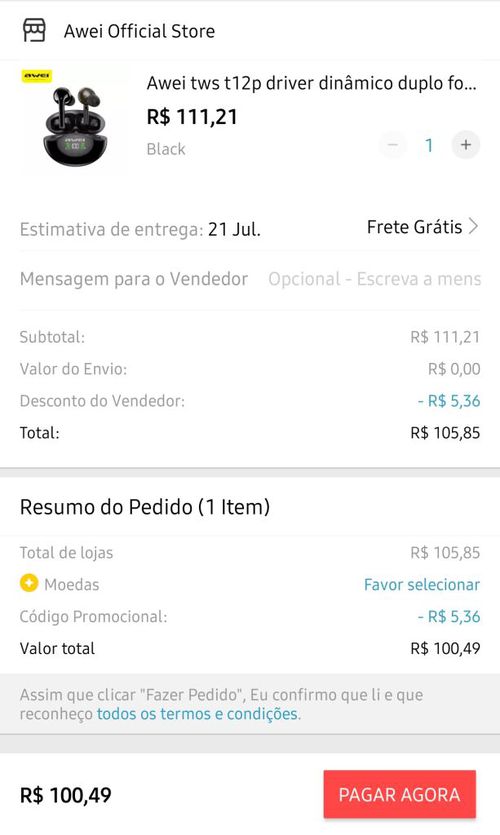Expand the Frete Grátis shipping chevron
The width and height of the screenshot is (500, 835).
[473, 227]
